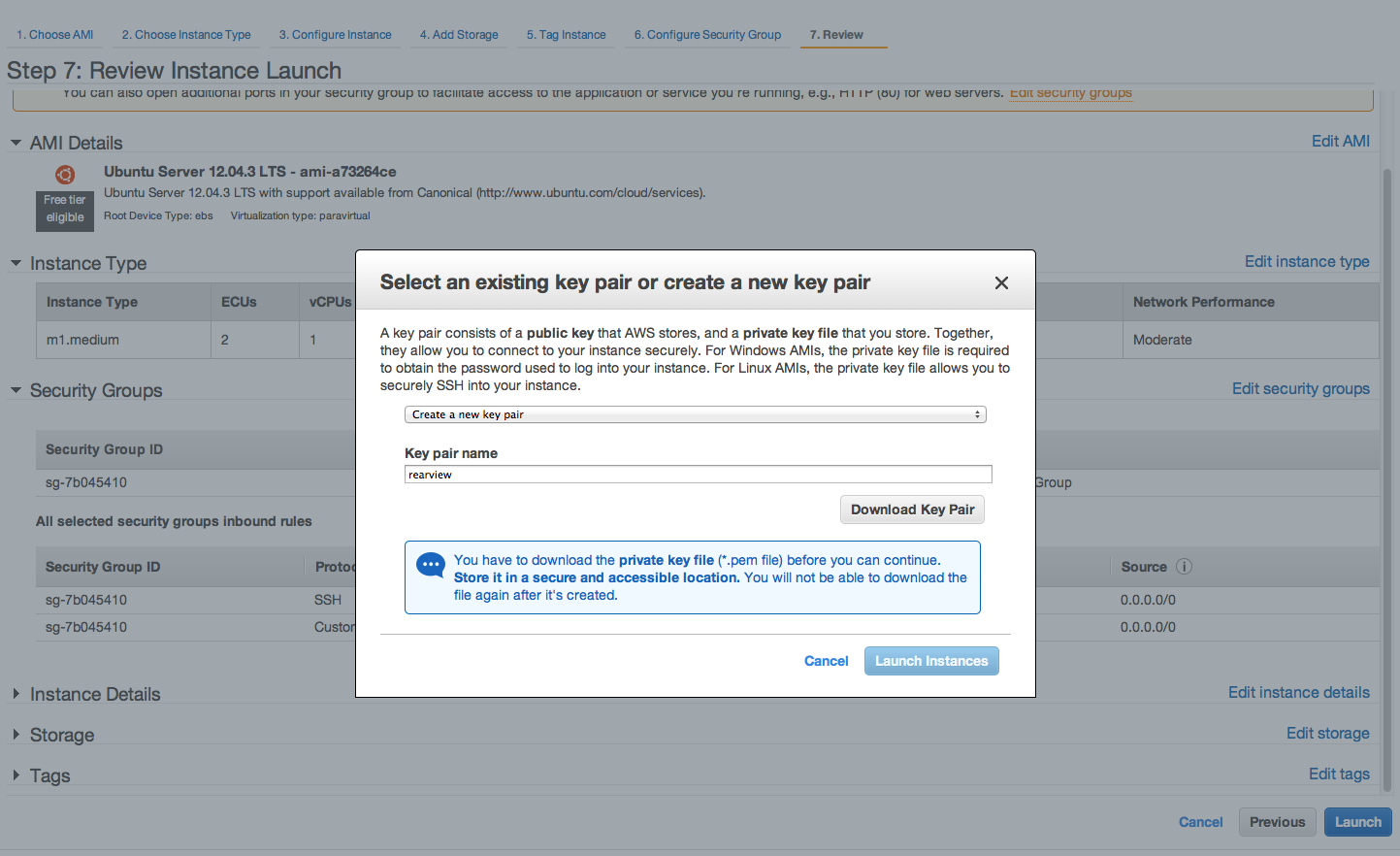Click the Step 7: Review Instance Launch heading
The width and height of the screenshot is (1400, 856).
click(x=175, y=71)
